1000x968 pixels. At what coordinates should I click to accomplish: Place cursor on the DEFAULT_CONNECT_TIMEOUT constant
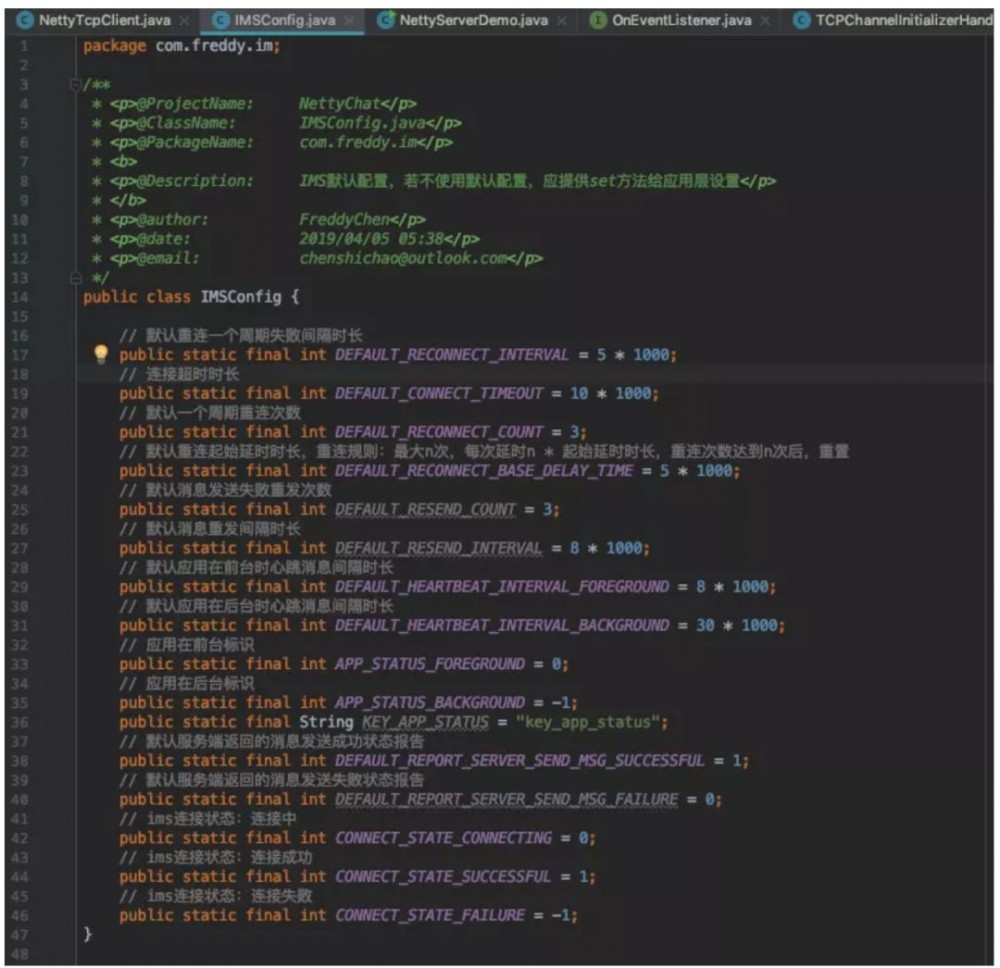pyautogui.click(x=438, y=393)
